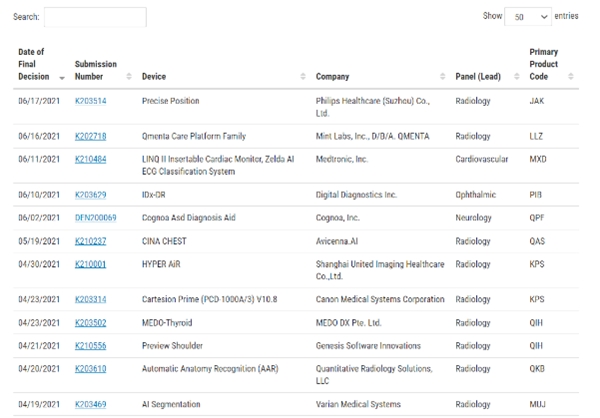Screen dimensions: 600x418
Task: Click Submission Number sort icon
Action: point(129,77)
